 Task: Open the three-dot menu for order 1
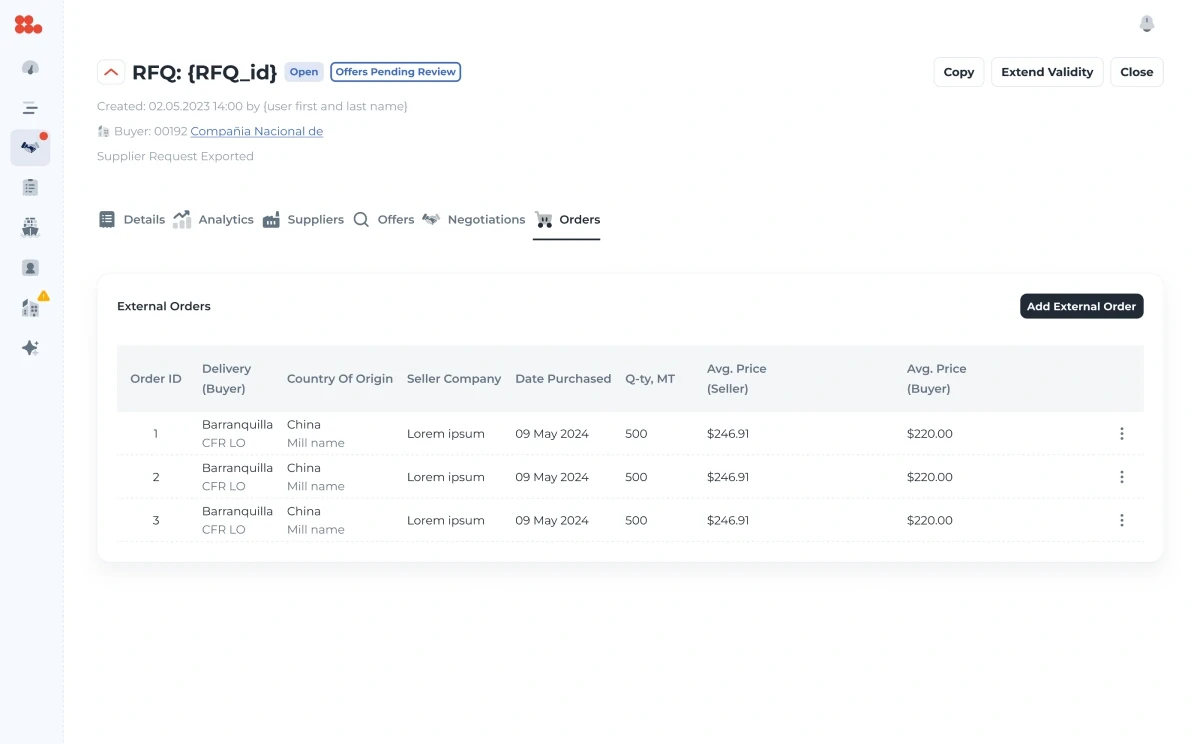(x=1122, y=434)
